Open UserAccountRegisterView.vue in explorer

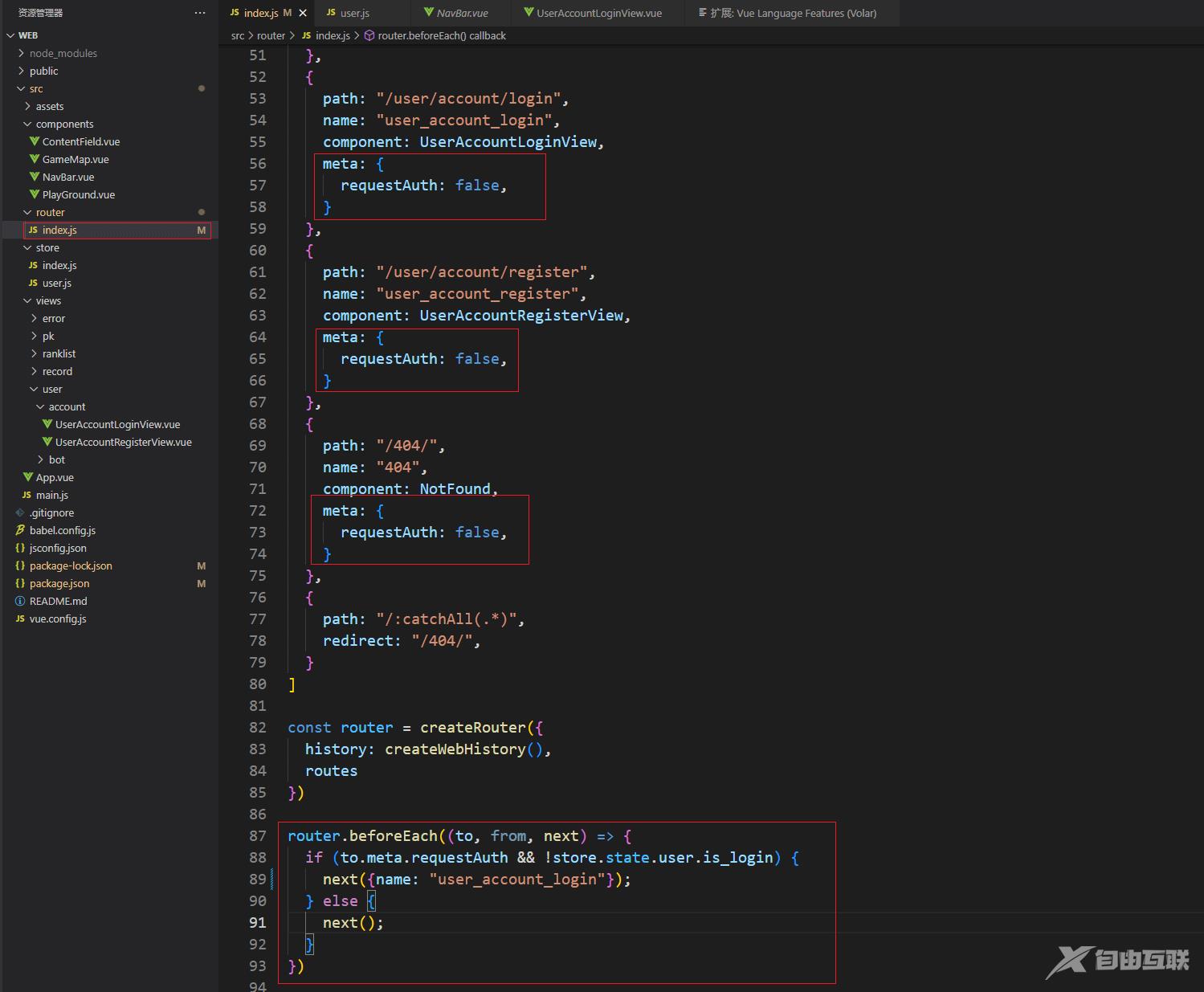(x=123, y=442)
